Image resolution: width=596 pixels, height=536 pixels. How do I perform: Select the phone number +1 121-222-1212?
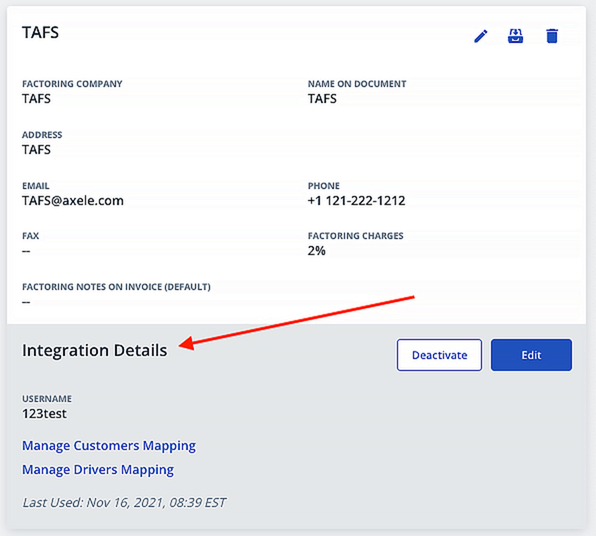[x=357, y=201]
